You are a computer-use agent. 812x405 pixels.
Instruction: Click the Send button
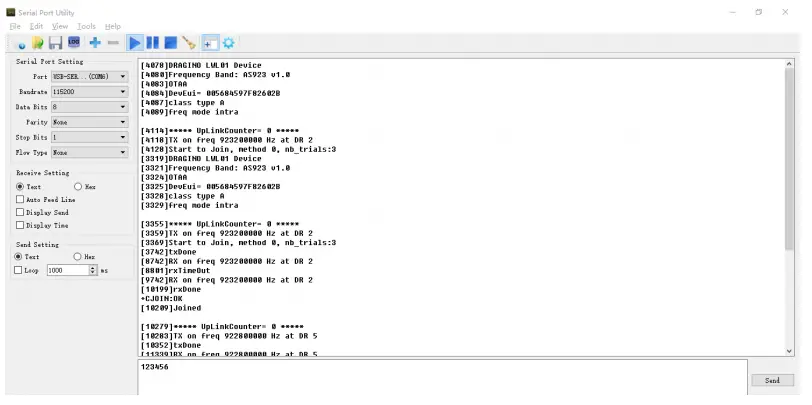click(x=772, y=380)
